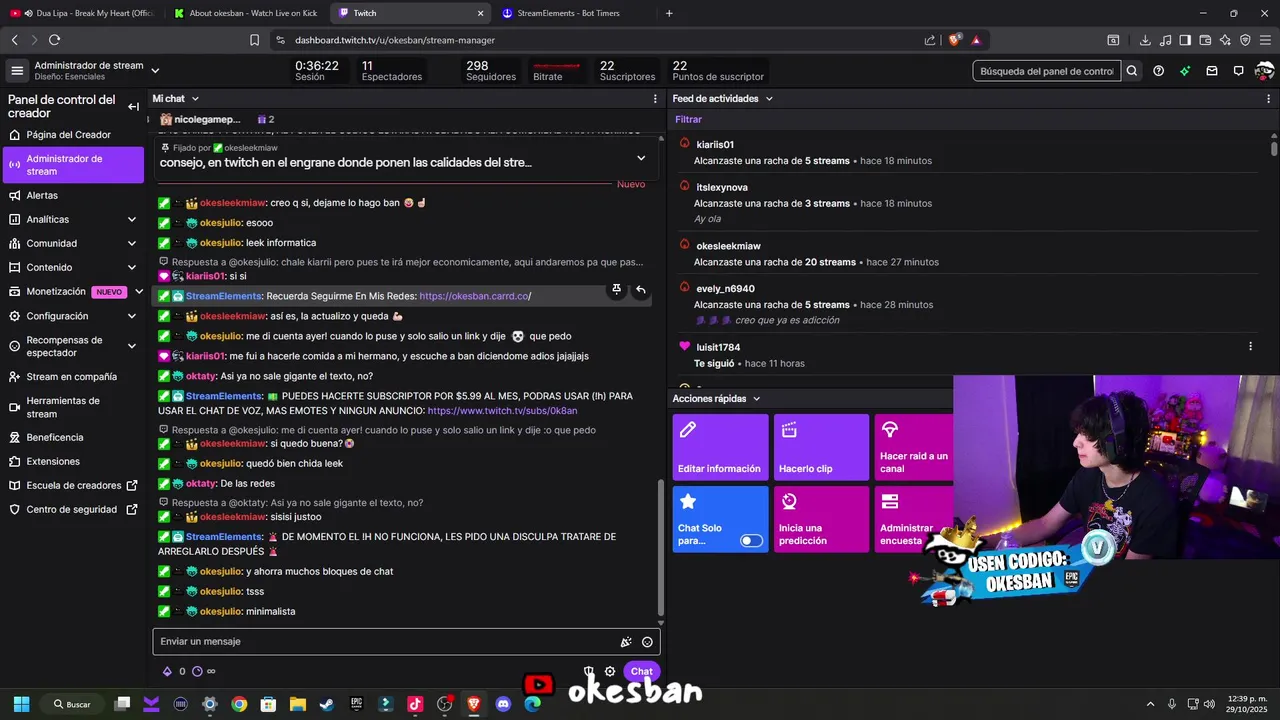Open Stream en compañía in sidebar
Viewport: 1280px width, 720px height.
[x=72, y=377]
